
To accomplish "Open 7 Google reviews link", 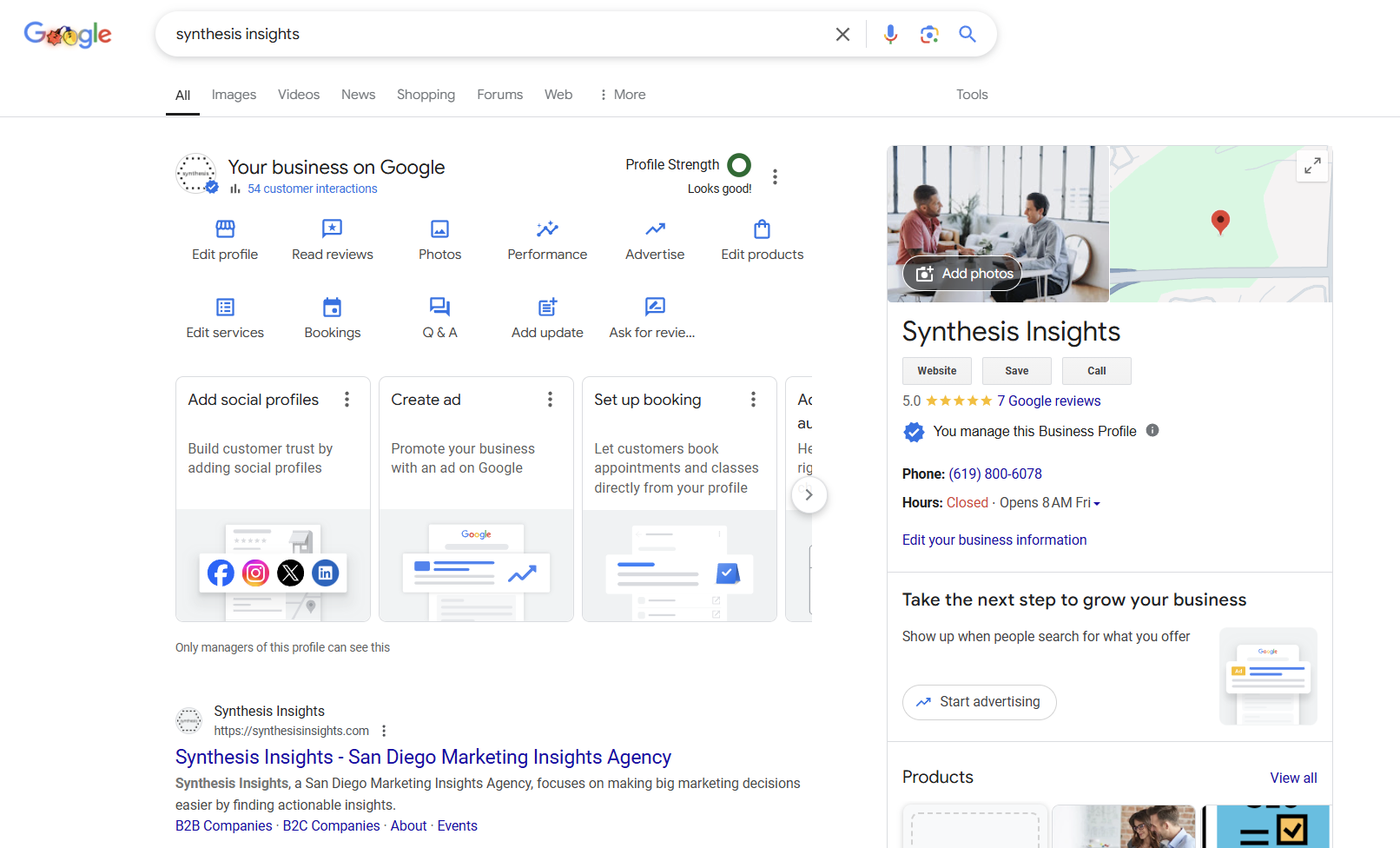I will point(1048,401).
